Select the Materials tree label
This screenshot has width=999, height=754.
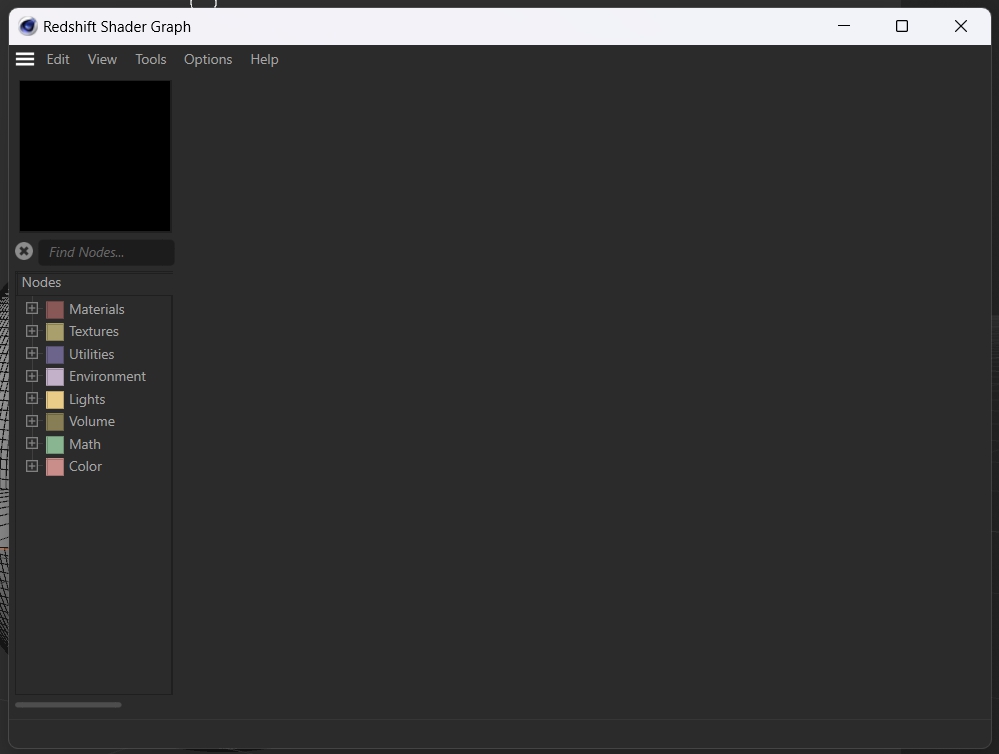point(97,309)
